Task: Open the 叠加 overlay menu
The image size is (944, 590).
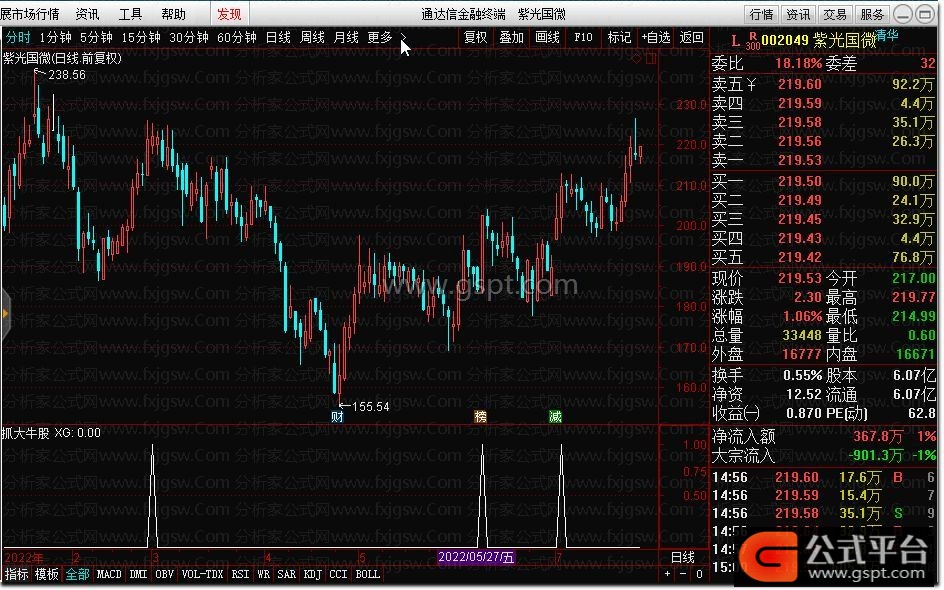Action: click(x=511, y=37)
